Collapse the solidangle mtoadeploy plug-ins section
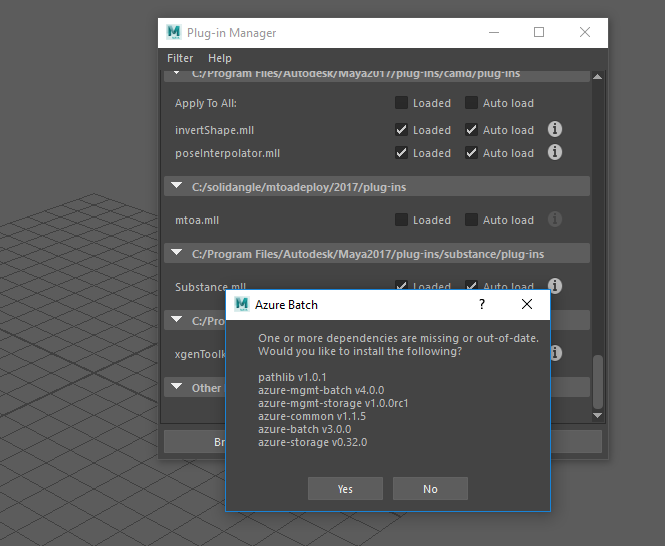 pos(176,186)
